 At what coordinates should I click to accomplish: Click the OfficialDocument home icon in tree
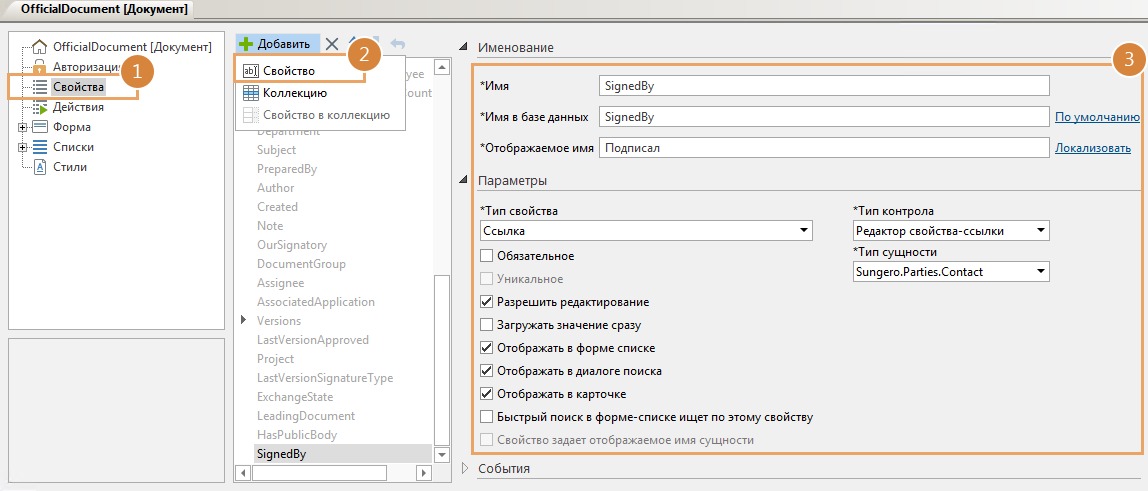(40, 47)
